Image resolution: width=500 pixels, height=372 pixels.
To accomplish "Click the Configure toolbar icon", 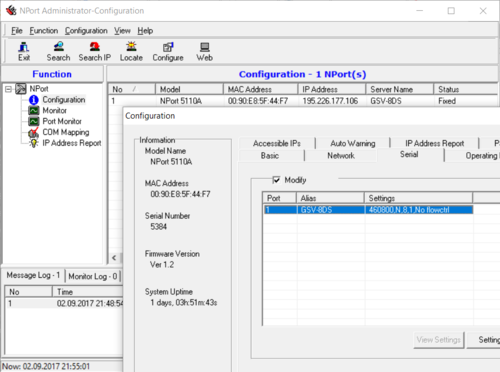I will (168, 51).
